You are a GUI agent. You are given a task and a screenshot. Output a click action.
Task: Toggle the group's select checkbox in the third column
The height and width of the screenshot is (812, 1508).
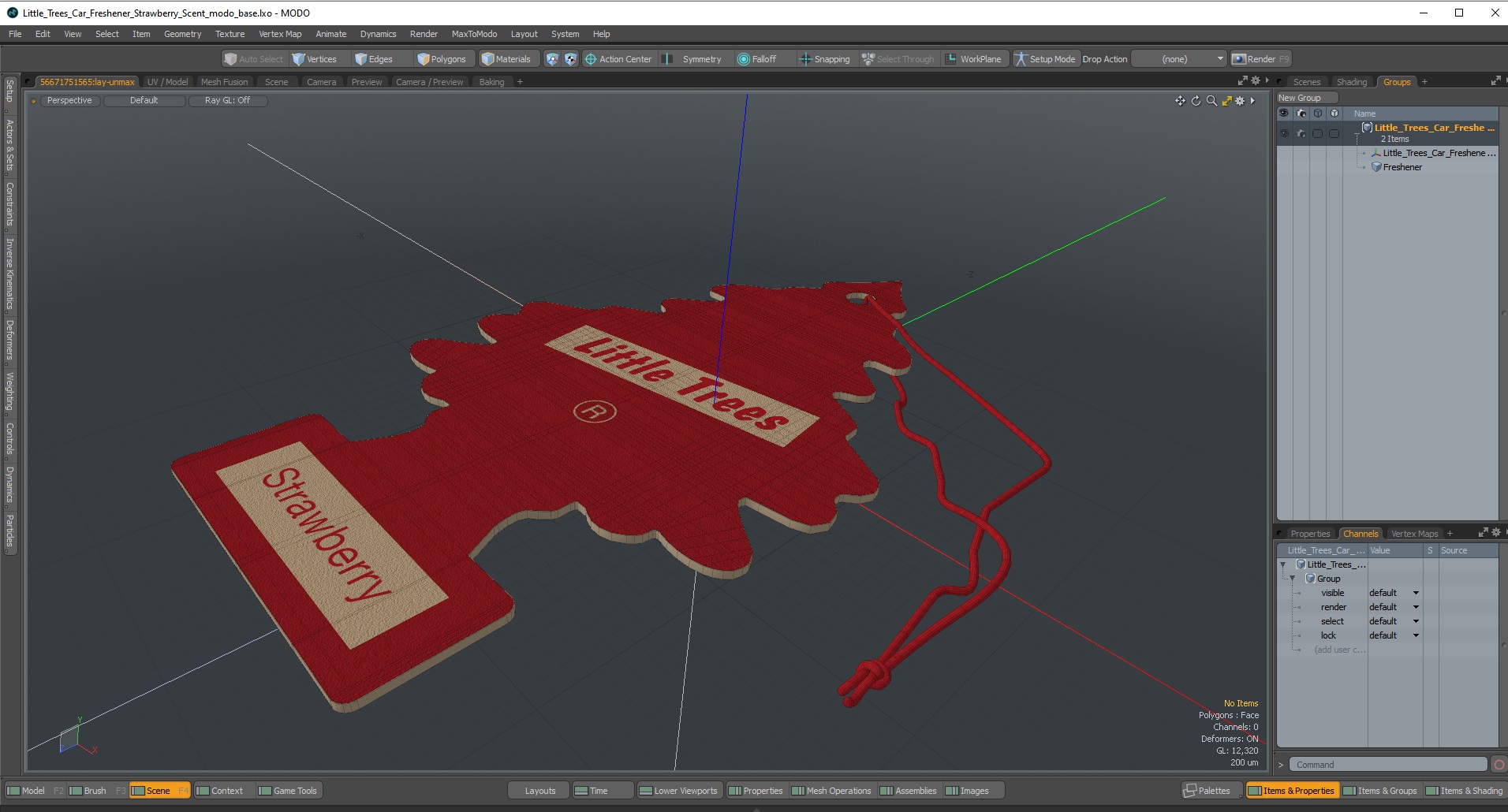point(1318,134)
